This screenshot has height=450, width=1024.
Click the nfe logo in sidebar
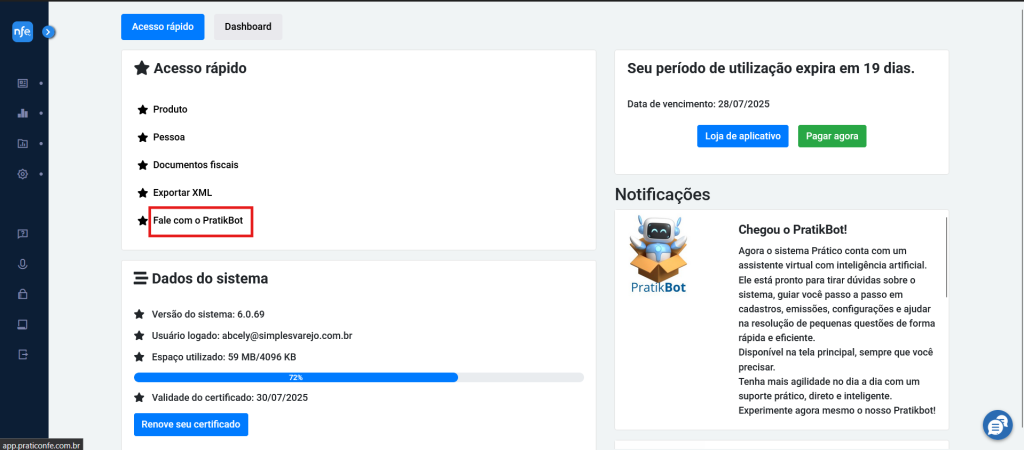[22, 31]
